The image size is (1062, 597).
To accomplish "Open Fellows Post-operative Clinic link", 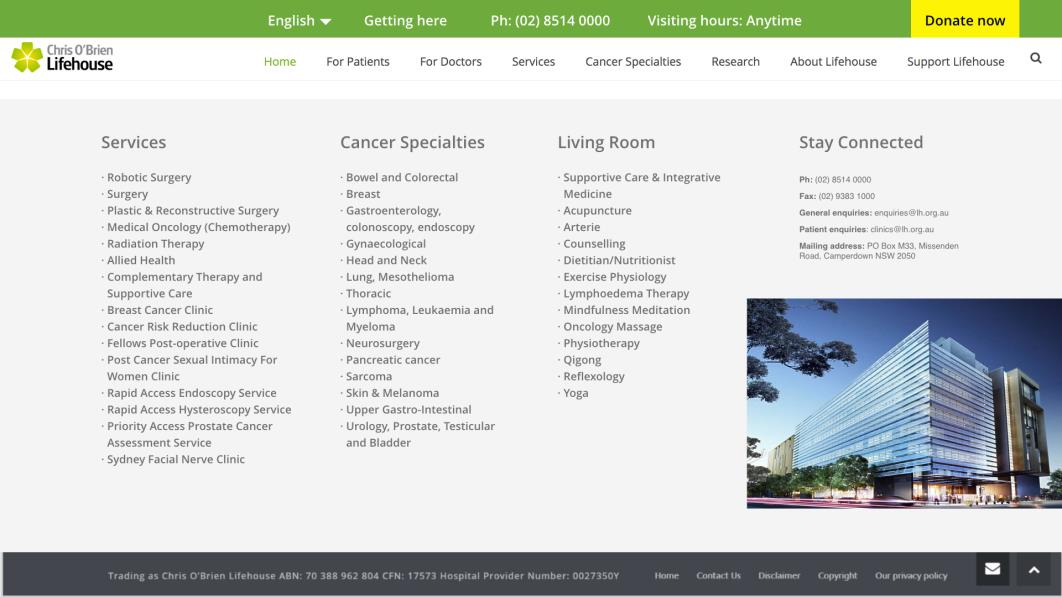I will tap(183, 343).
